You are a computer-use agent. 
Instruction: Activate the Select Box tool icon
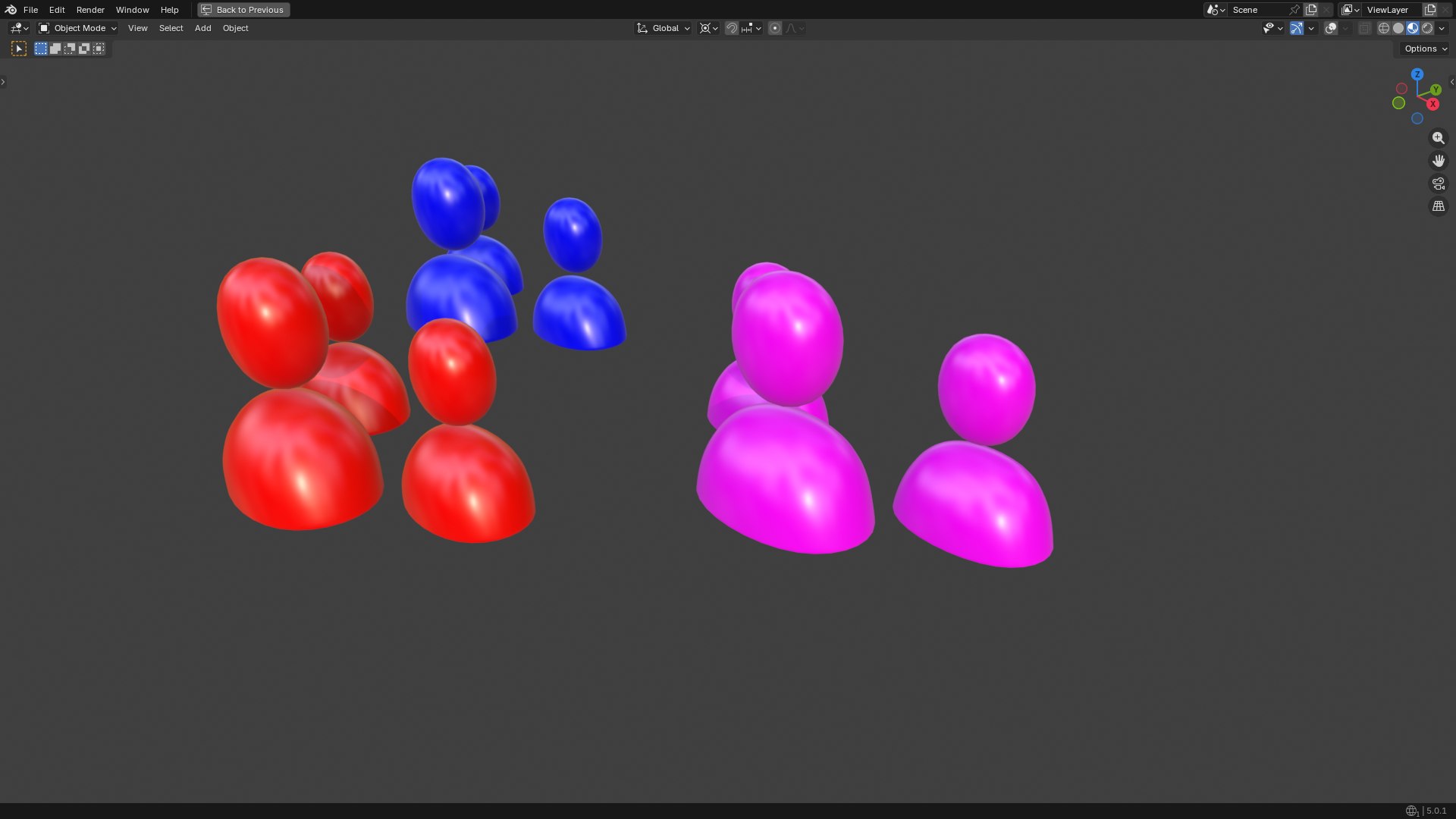(19, 49)
